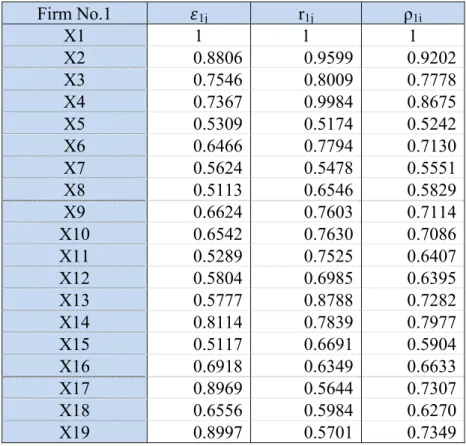
Task: Click the value 0.5478
Action: [x=328, y=168]
